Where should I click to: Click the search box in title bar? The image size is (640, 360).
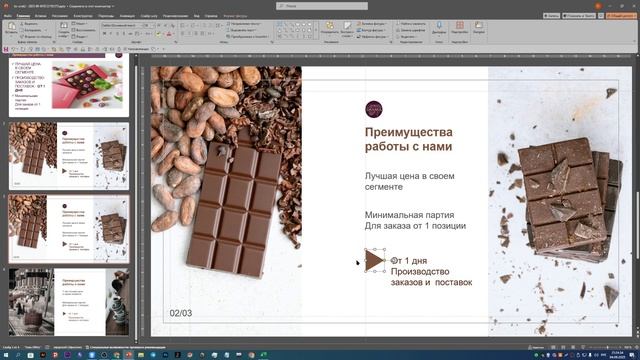[322, 6]
